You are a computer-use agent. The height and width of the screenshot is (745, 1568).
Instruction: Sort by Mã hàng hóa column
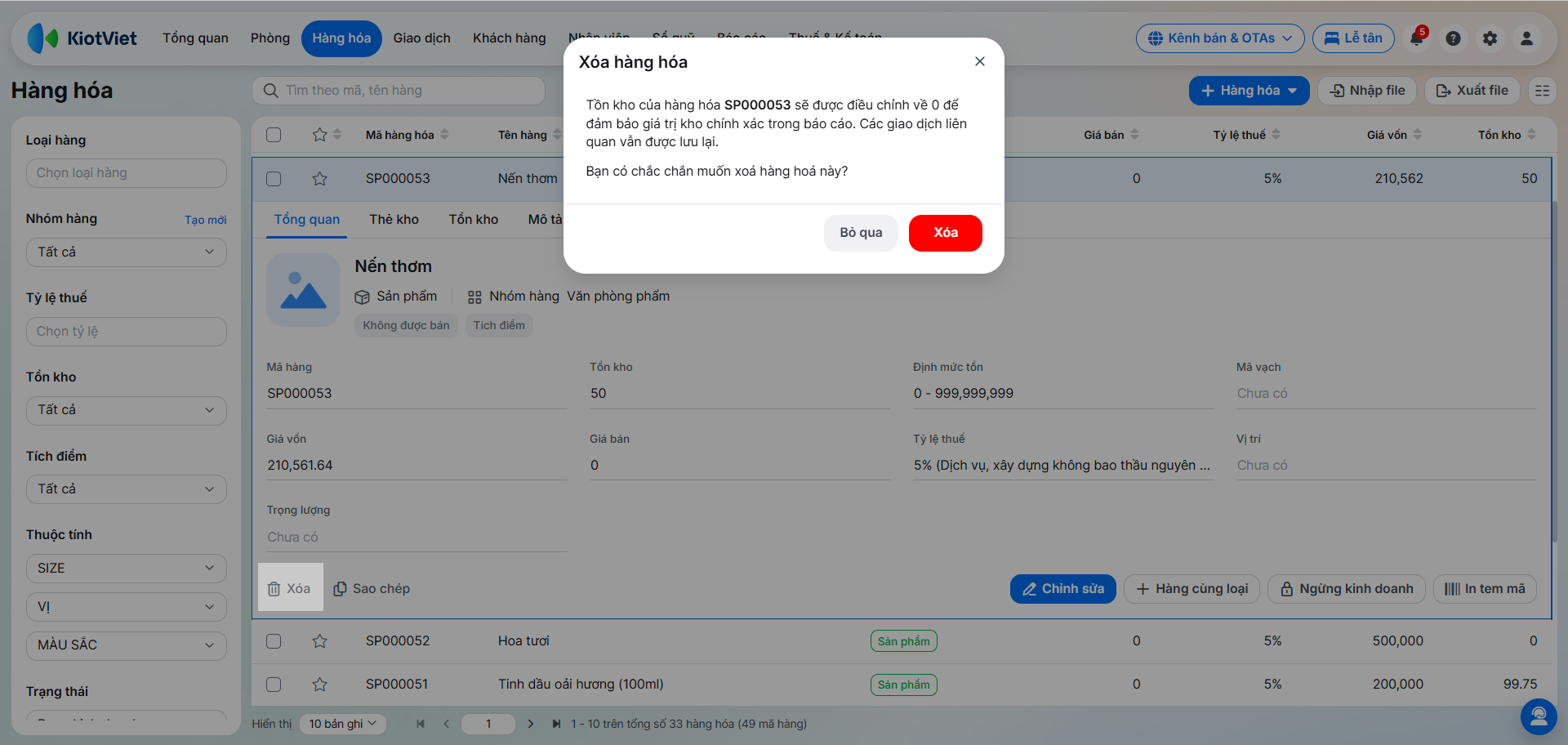pos(407,135)
